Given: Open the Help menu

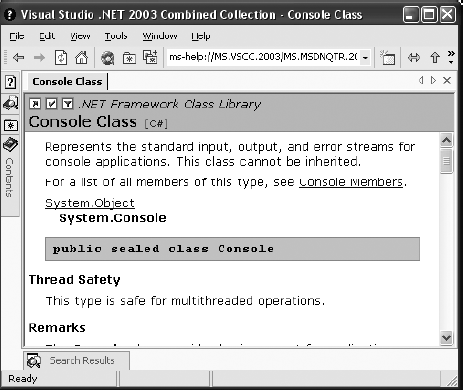Looking at the screenshot, I should click(x=201, y=36).
